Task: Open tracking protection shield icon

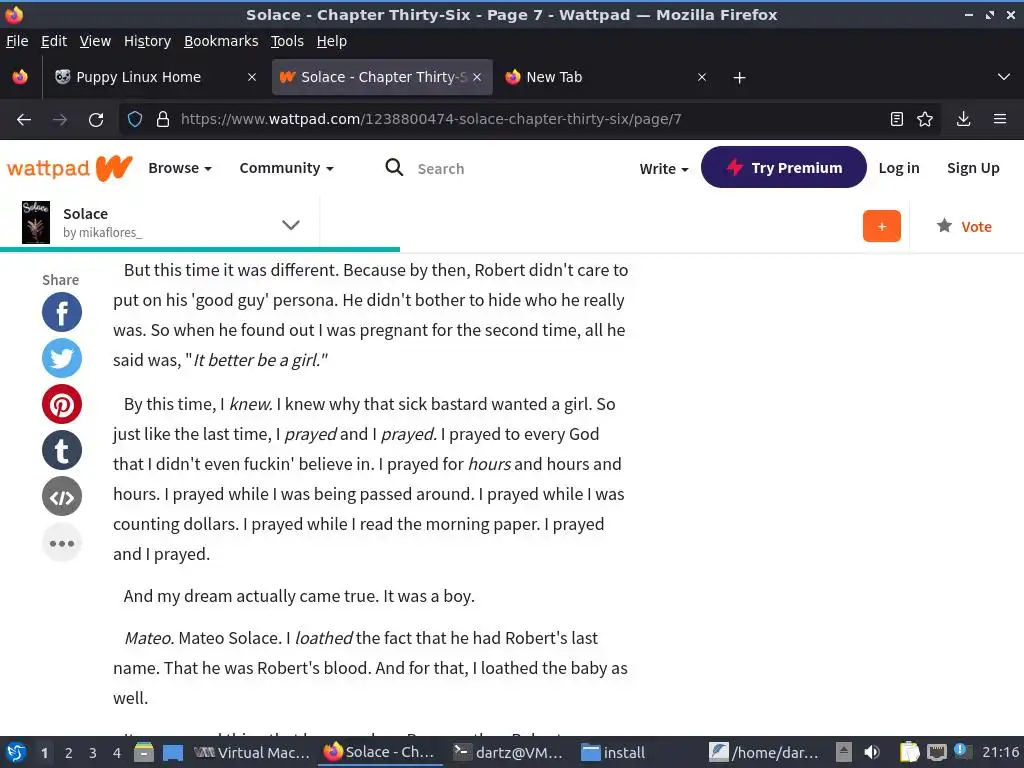Action: pos(135,120)
